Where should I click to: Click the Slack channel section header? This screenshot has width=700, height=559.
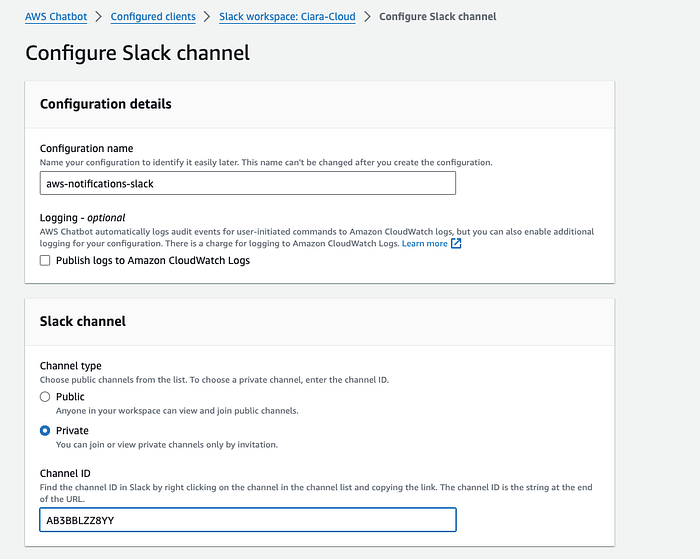click(83, 321)
